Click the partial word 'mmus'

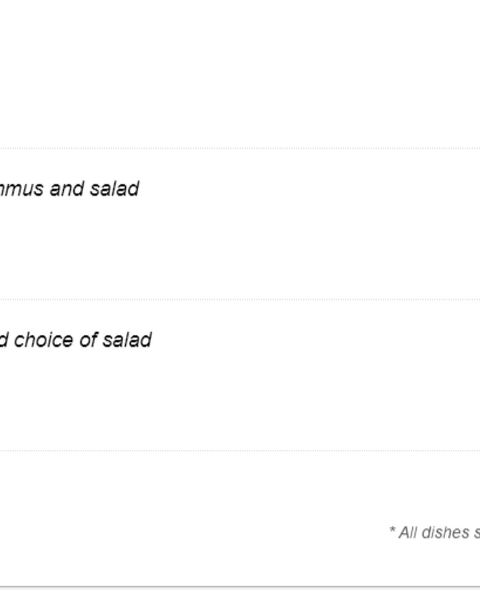point(22,189)
